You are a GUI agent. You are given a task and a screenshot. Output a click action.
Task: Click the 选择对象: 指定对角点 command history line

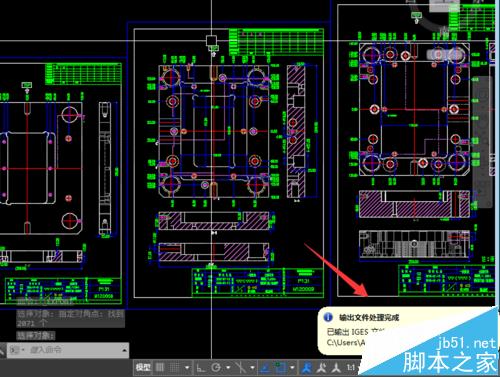70,318
